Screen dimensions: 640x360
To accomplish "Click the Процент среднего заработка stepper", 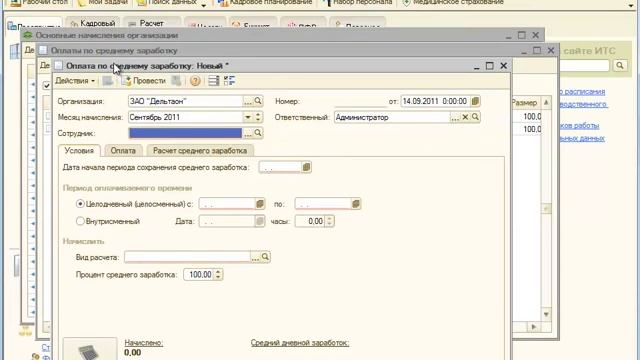I will 218,275.
